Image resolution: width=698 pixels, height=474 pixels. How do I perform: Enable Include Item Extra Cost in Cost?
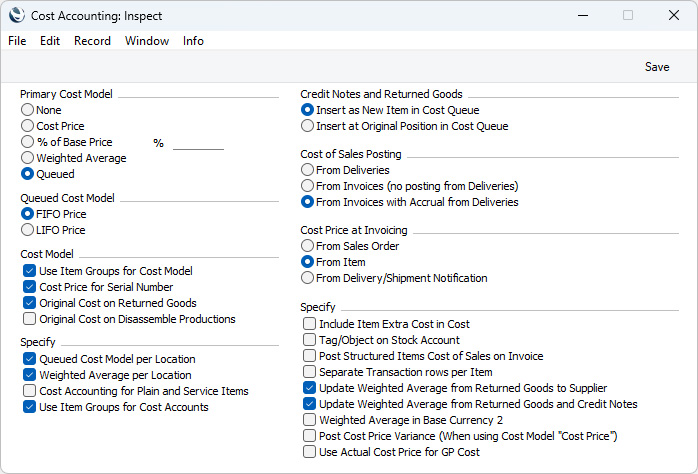click(x=309, y=324)
